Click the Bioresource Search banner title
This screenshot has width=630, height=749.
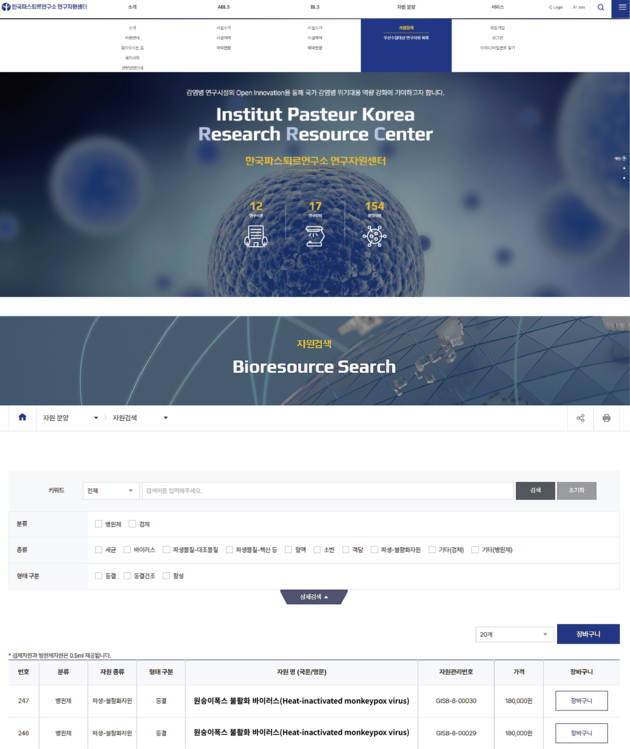point(314,366)
